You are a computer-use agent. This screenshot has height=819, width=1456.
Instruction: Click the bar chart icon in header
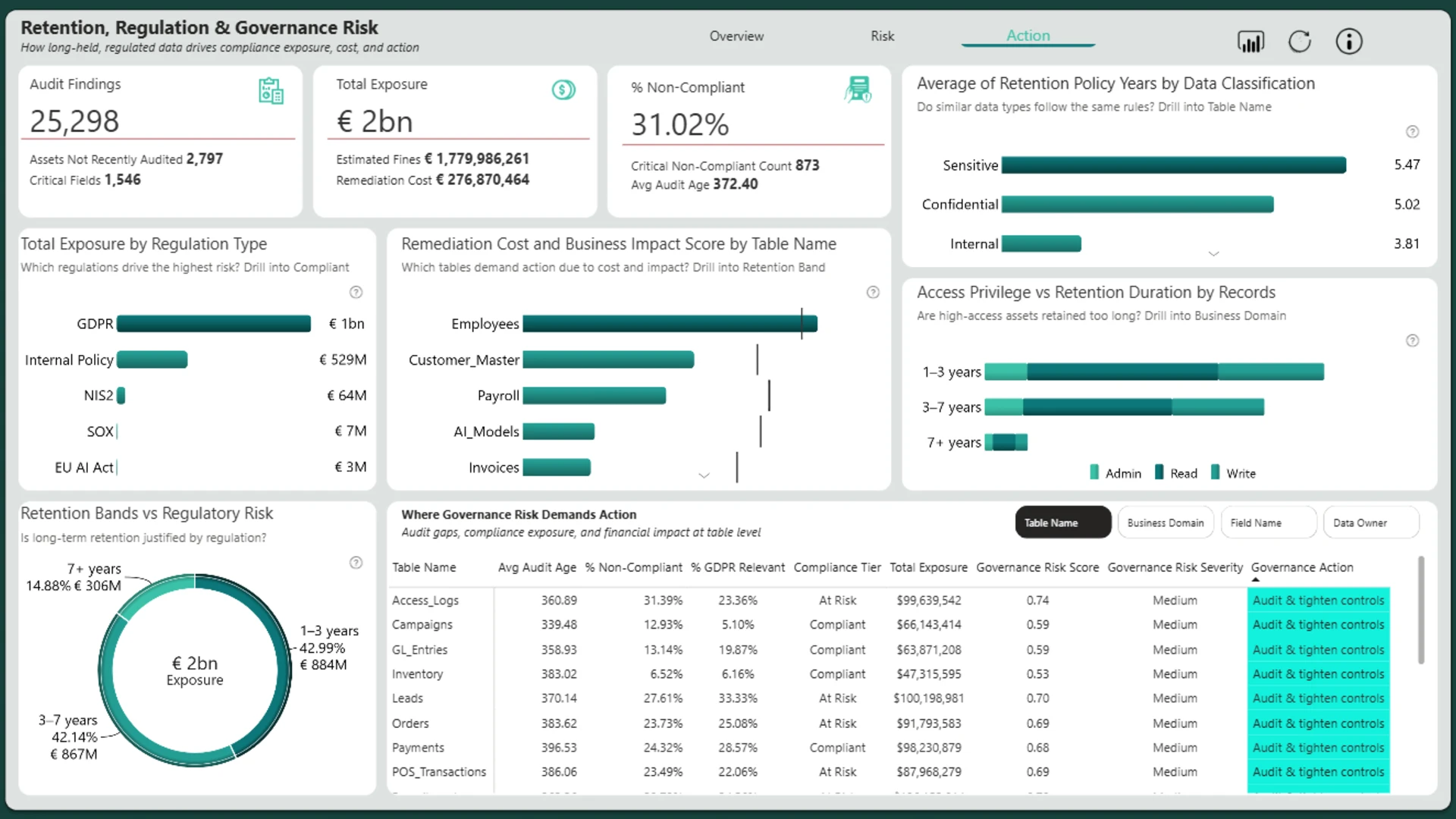point(1250,41)
